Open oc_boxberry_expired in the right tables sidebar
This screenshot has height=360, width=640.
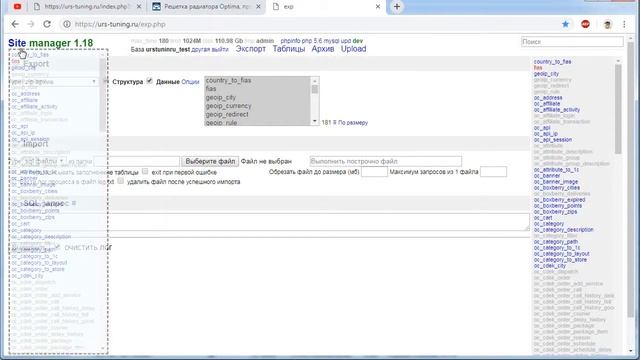point(559,200)
